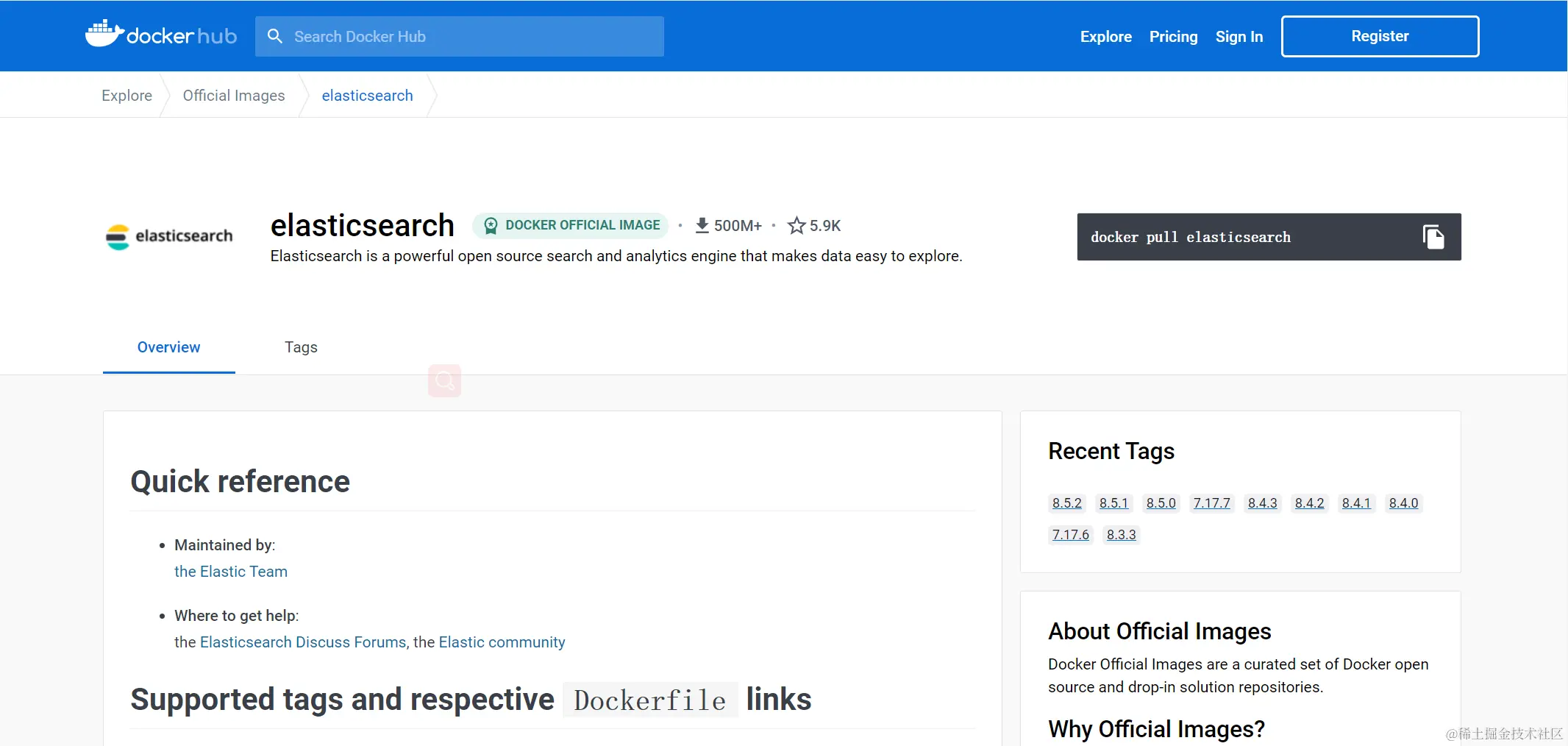The height and width of the screenshot is (746, 1568).
Task: Select tag 8.4.0
Action: click(x=1403, y=503)
